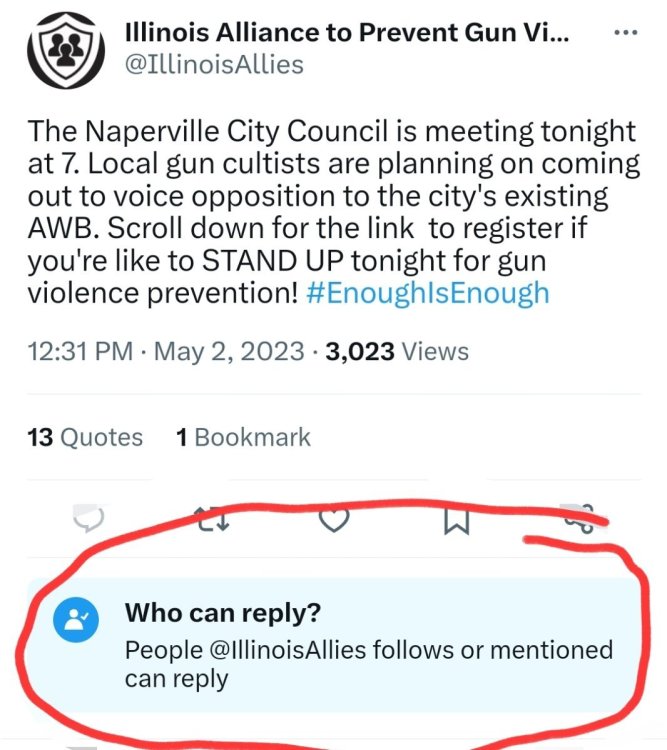Viewport: 667px width, 750px height.
Task: Like the tweet with heart icon
Action: 334,520
